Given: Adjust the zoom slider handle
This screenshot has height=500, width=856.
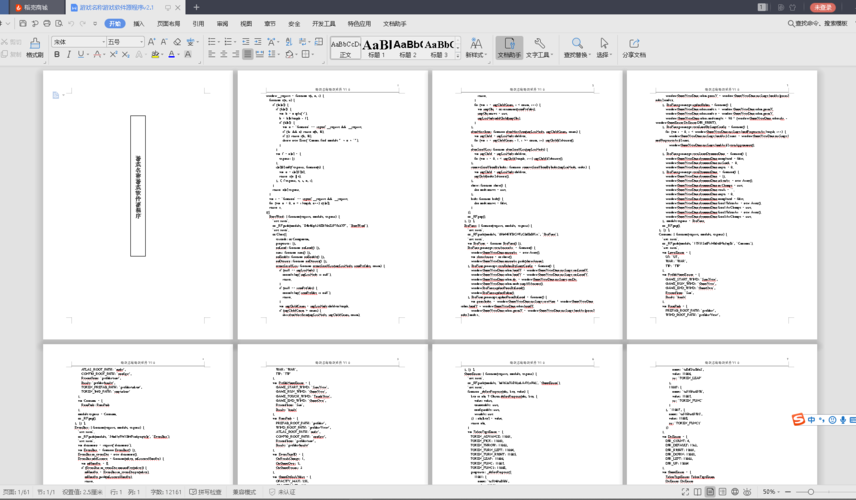Looking at the screenshot, I should (x=811, y=492).
